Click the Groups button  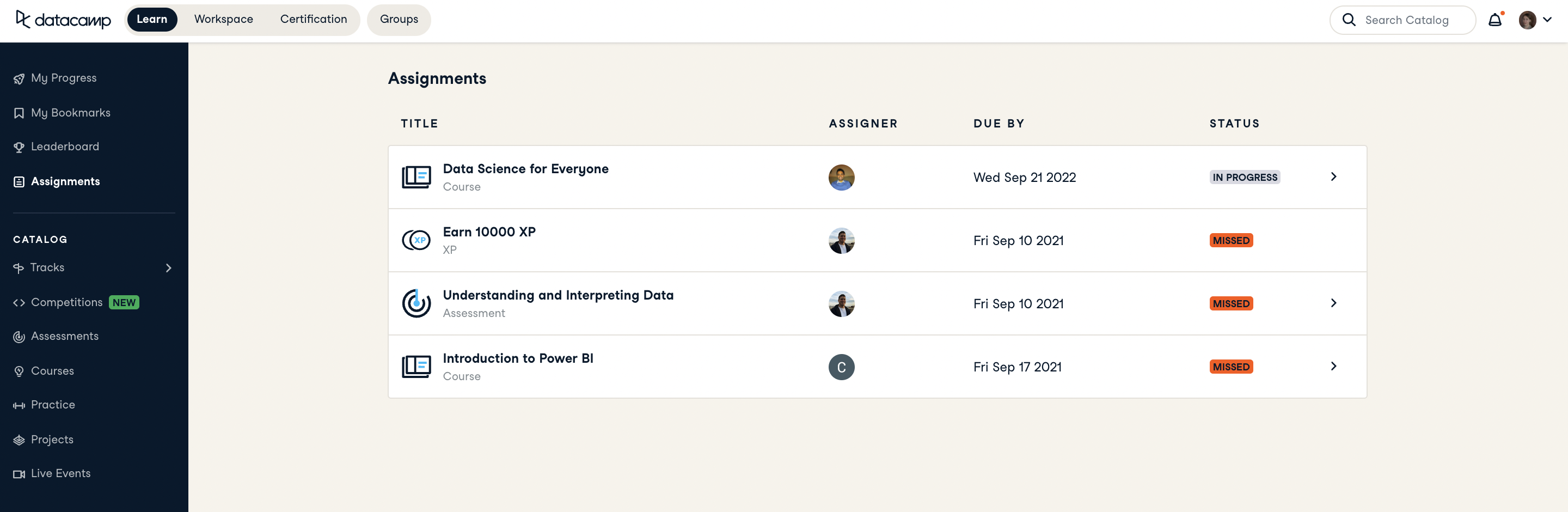[399, 20]
